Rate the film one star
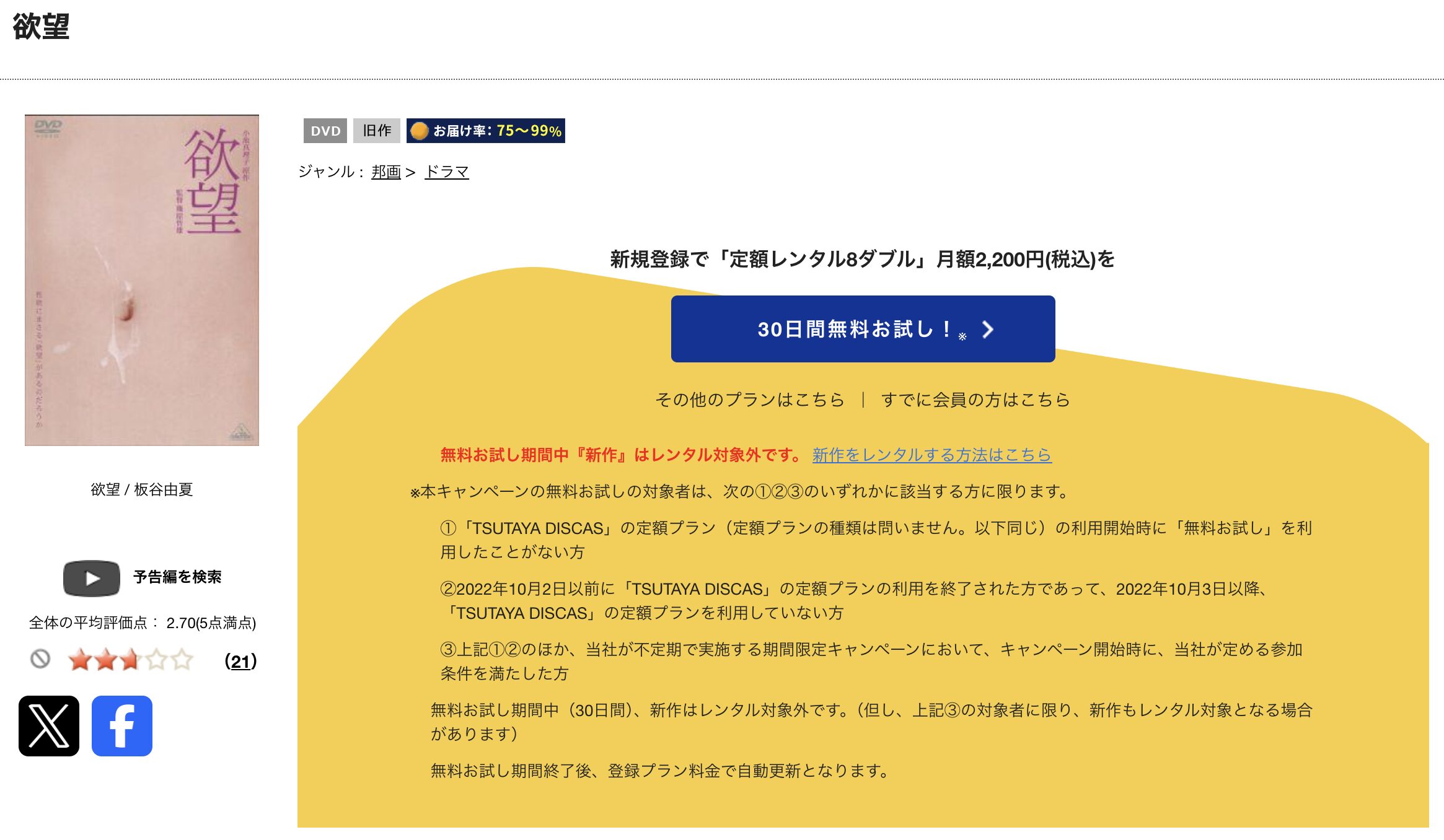 81,660
